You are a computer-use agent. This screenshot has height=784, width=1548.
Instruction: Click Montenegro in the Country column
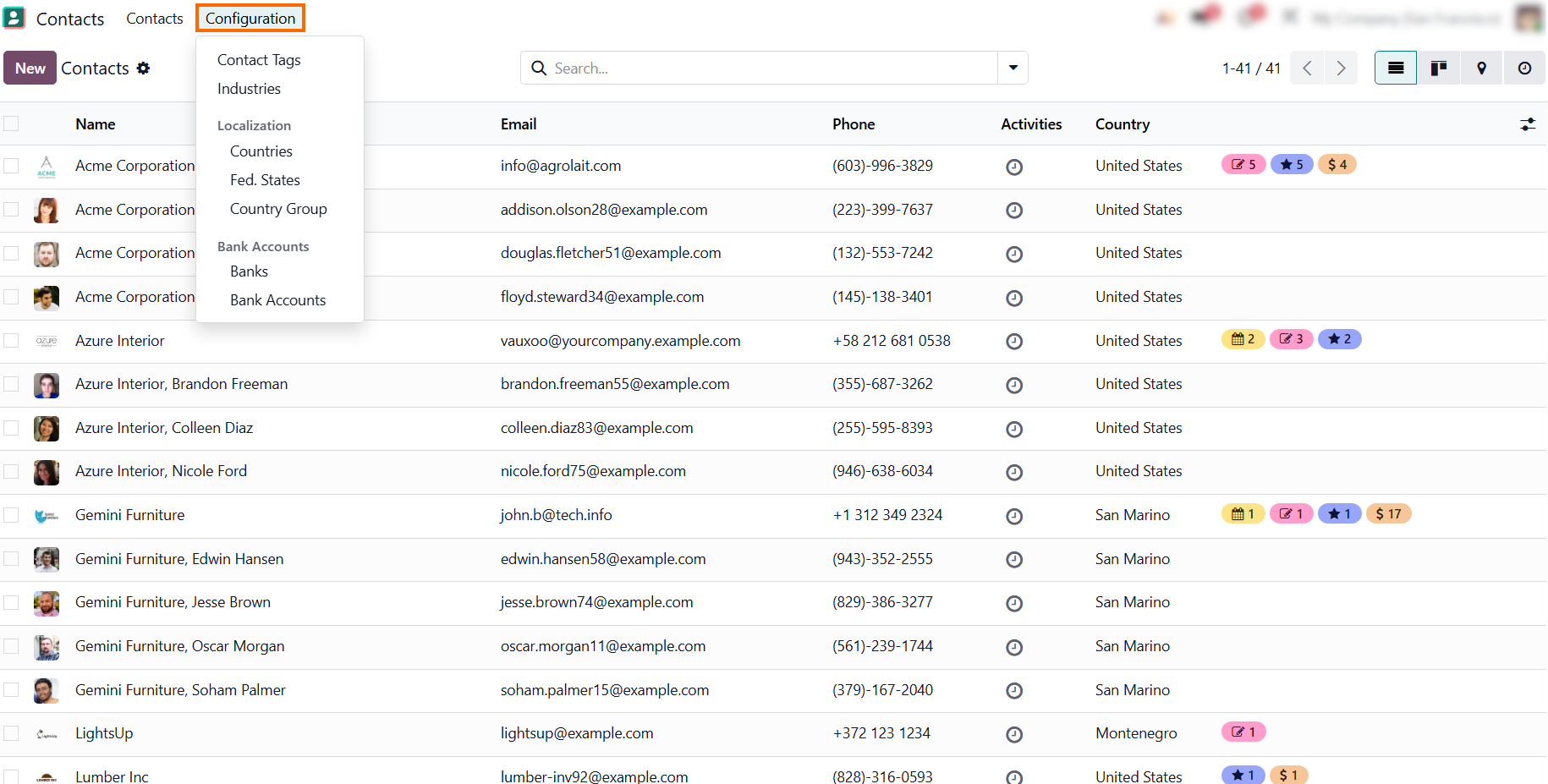pyautogui.click(x=1136, y=733)
